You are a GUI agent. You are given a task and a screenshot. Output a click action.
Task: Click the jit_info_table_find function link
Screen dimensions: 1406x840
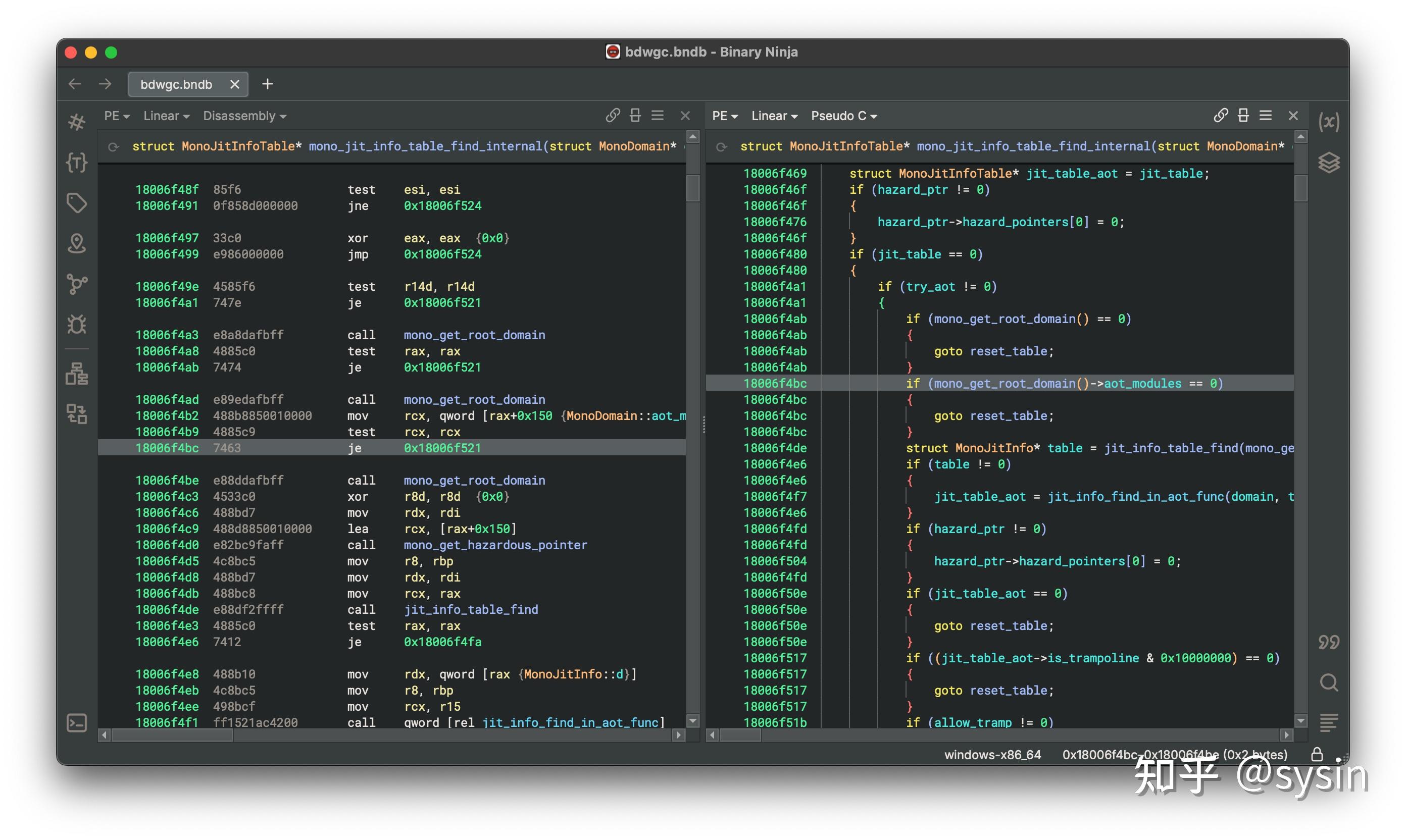tap(471, 610)
